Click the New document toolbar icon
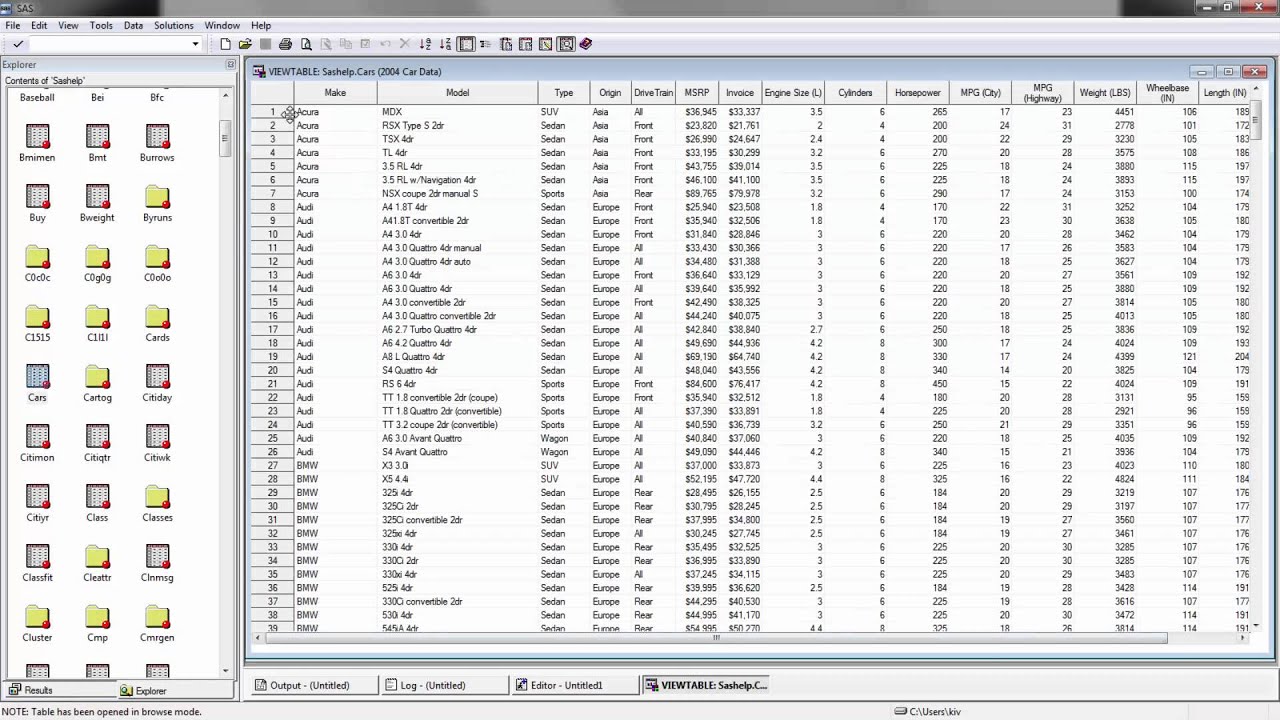1280x720 pixels. click(x=225, y=44)
